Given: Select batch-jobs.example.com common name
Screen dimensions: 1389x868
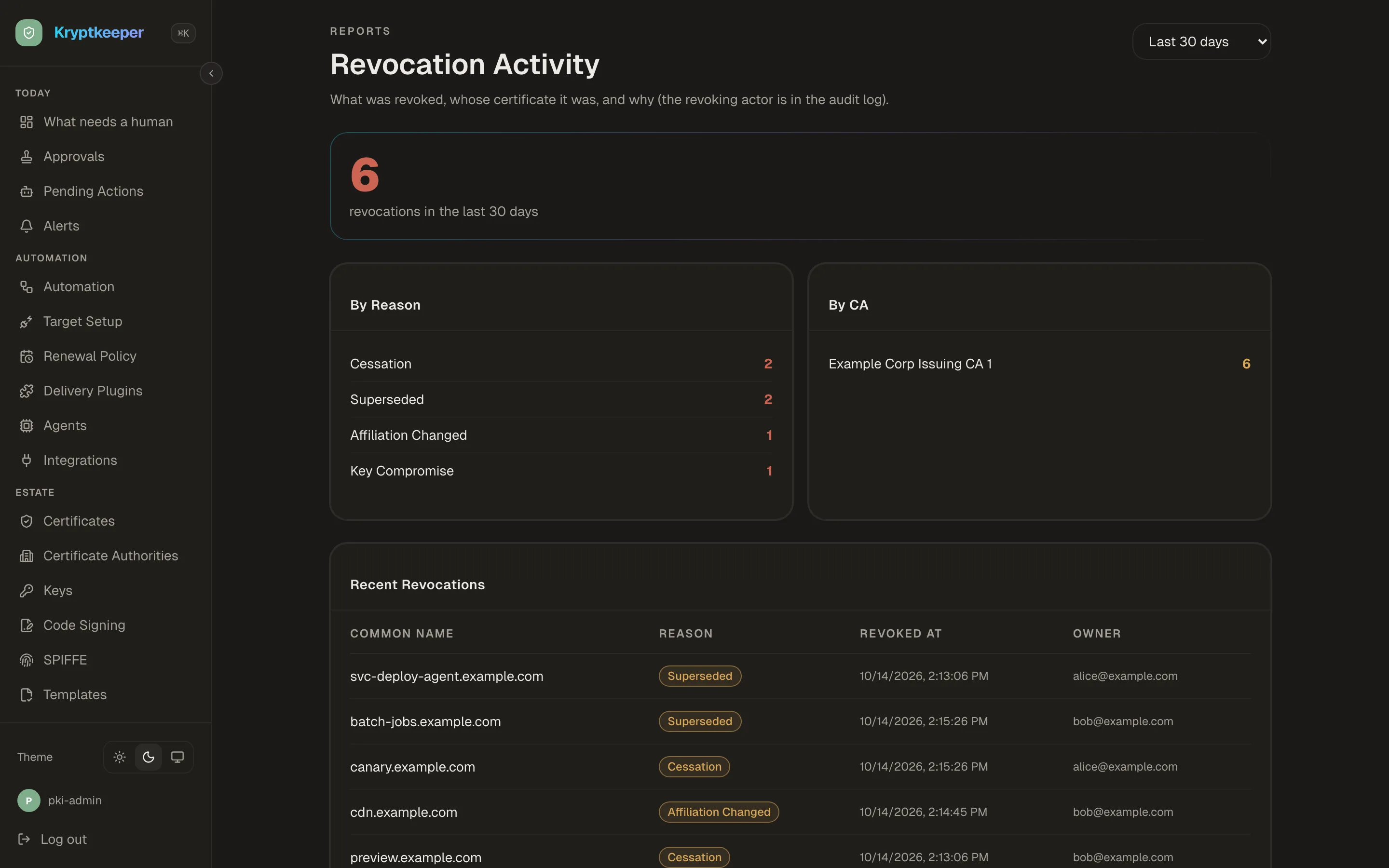Looking at the screenshot, I should [425, 721].
